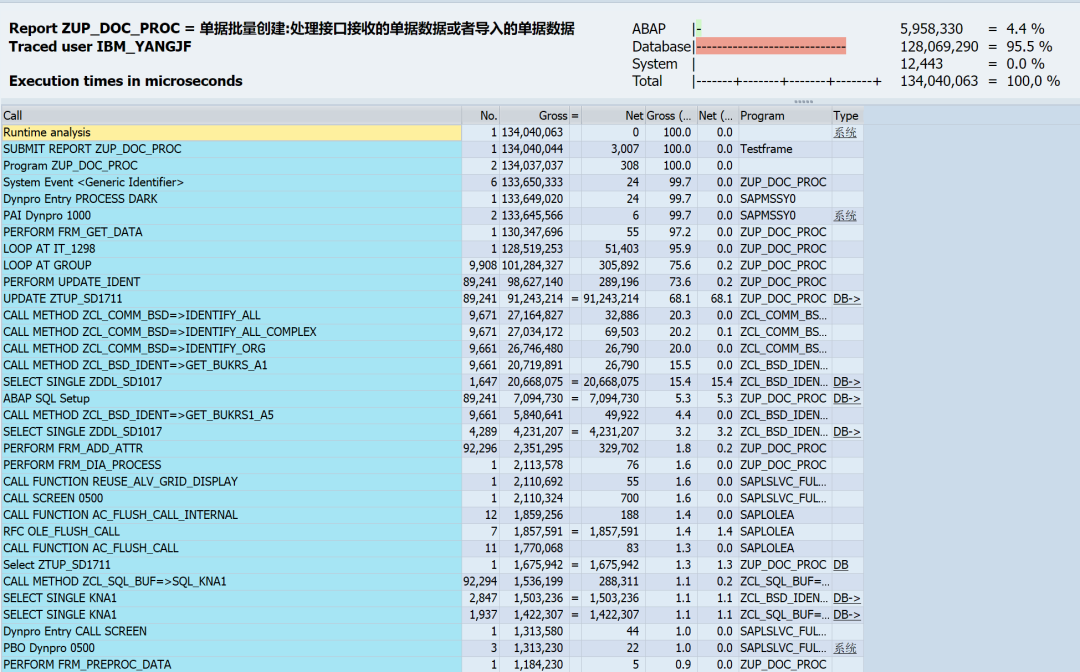Click Execution times in microseconds label
The height and width of the screenshot is (672, 1080).
[125, 81]
